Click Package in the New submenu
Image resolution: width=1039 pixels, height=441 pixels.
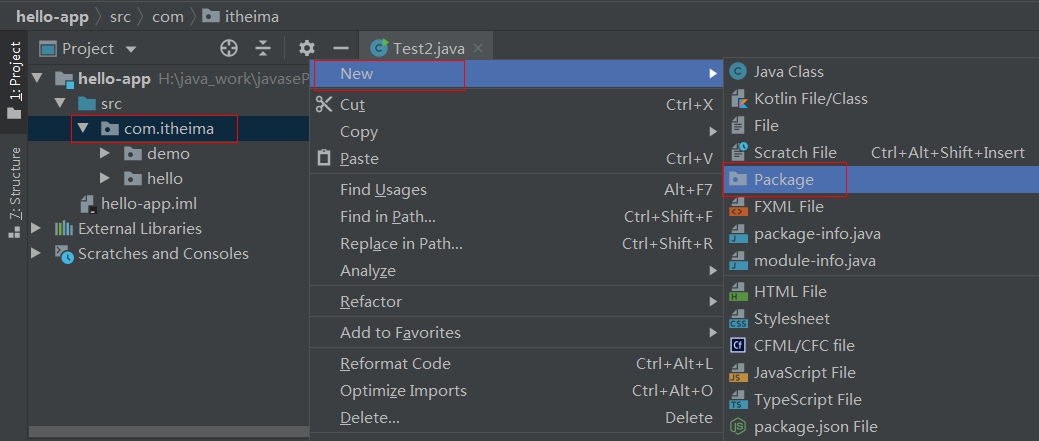(784, 180)
